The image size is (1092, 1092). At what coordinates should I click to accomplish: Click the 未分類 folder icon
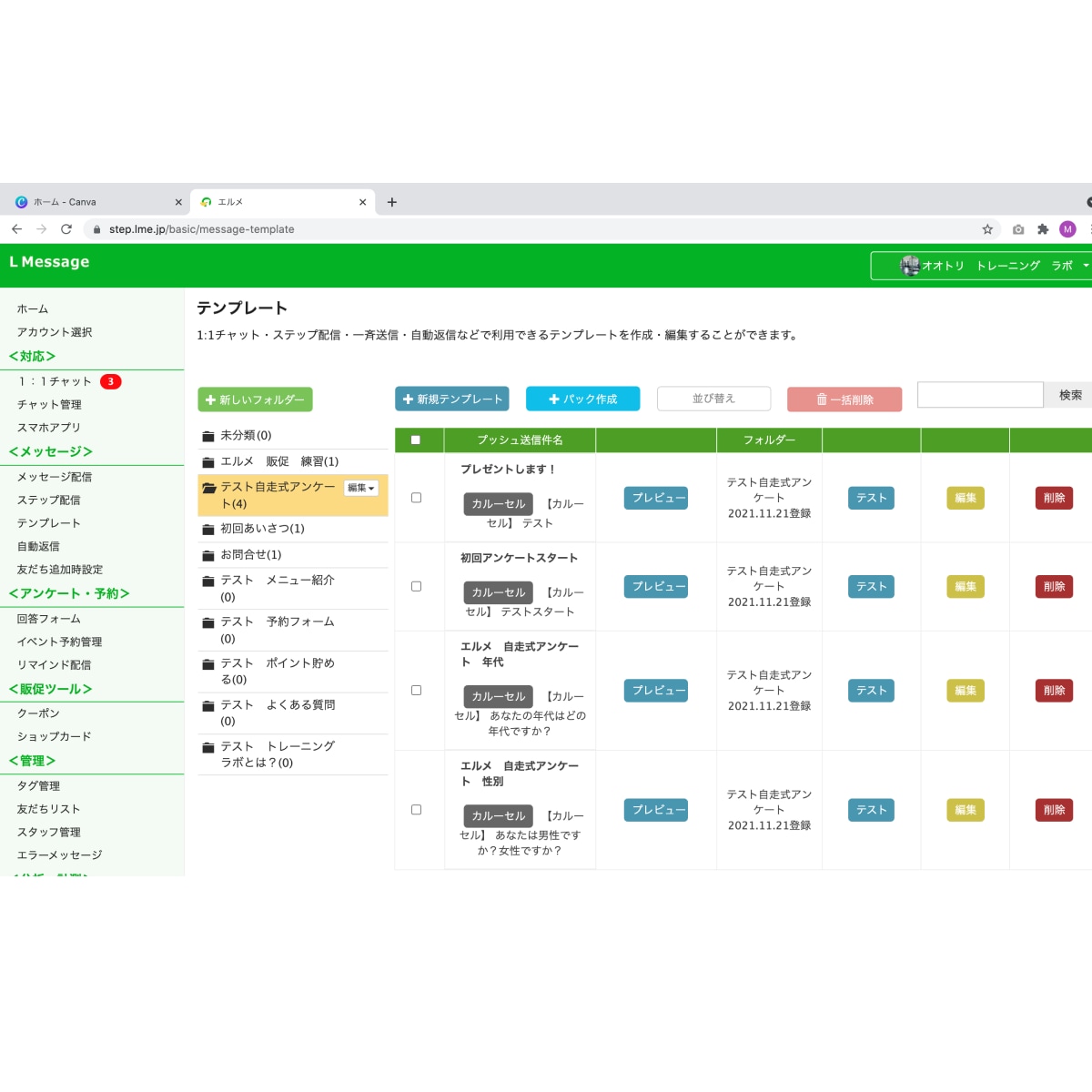tap(208, 436)
